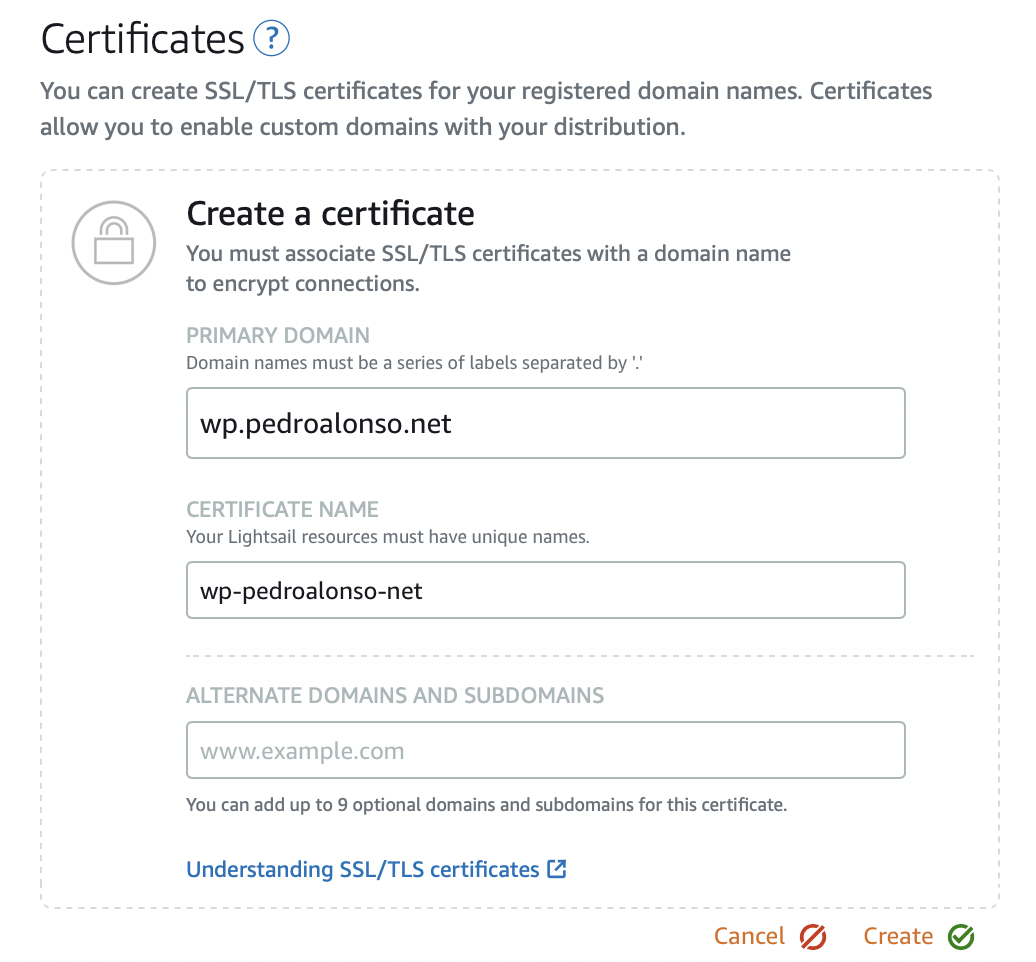The width and height of the screenshot is (1036, 962).
Task: Select the CERTIFICATE NAME field showing wp-pedroalonso-net
Action: (545, 590)
